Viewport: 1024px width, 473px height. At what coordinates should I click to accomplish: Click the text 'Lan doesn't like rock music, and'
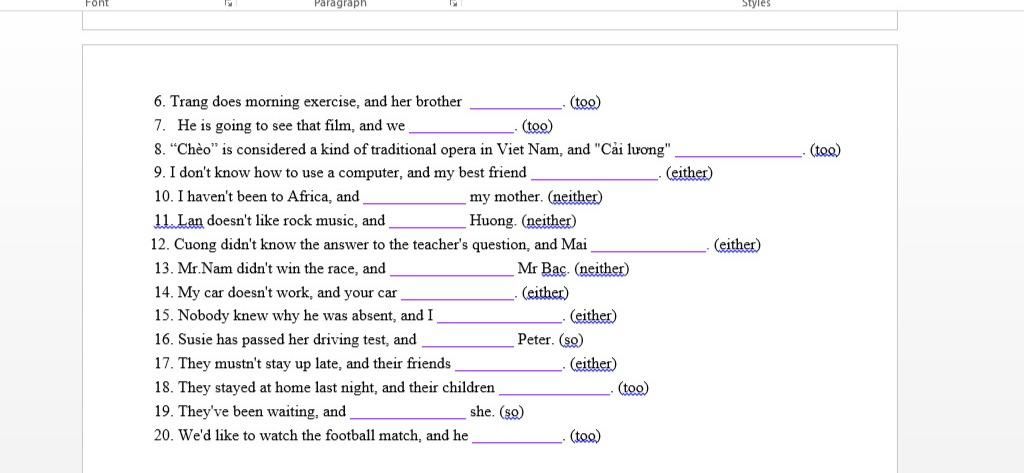click(x=281, y=221)
